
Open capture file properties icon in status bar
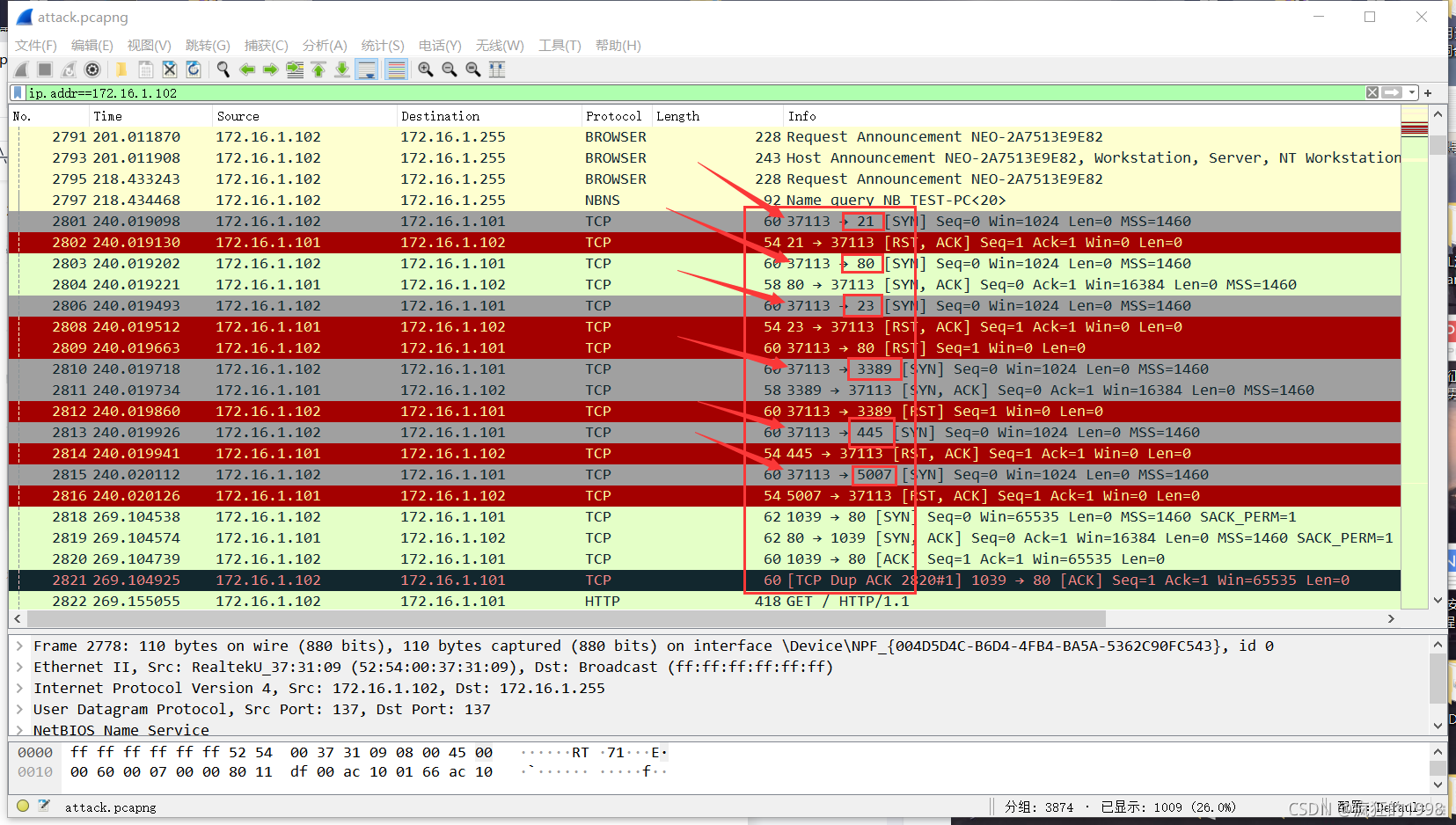click(44, 806)
